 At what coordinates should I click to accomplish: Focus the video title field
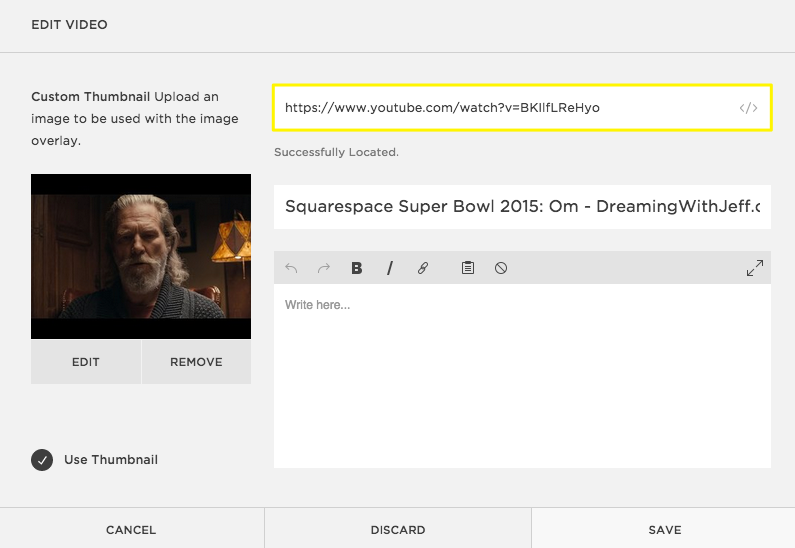point(522,207)
